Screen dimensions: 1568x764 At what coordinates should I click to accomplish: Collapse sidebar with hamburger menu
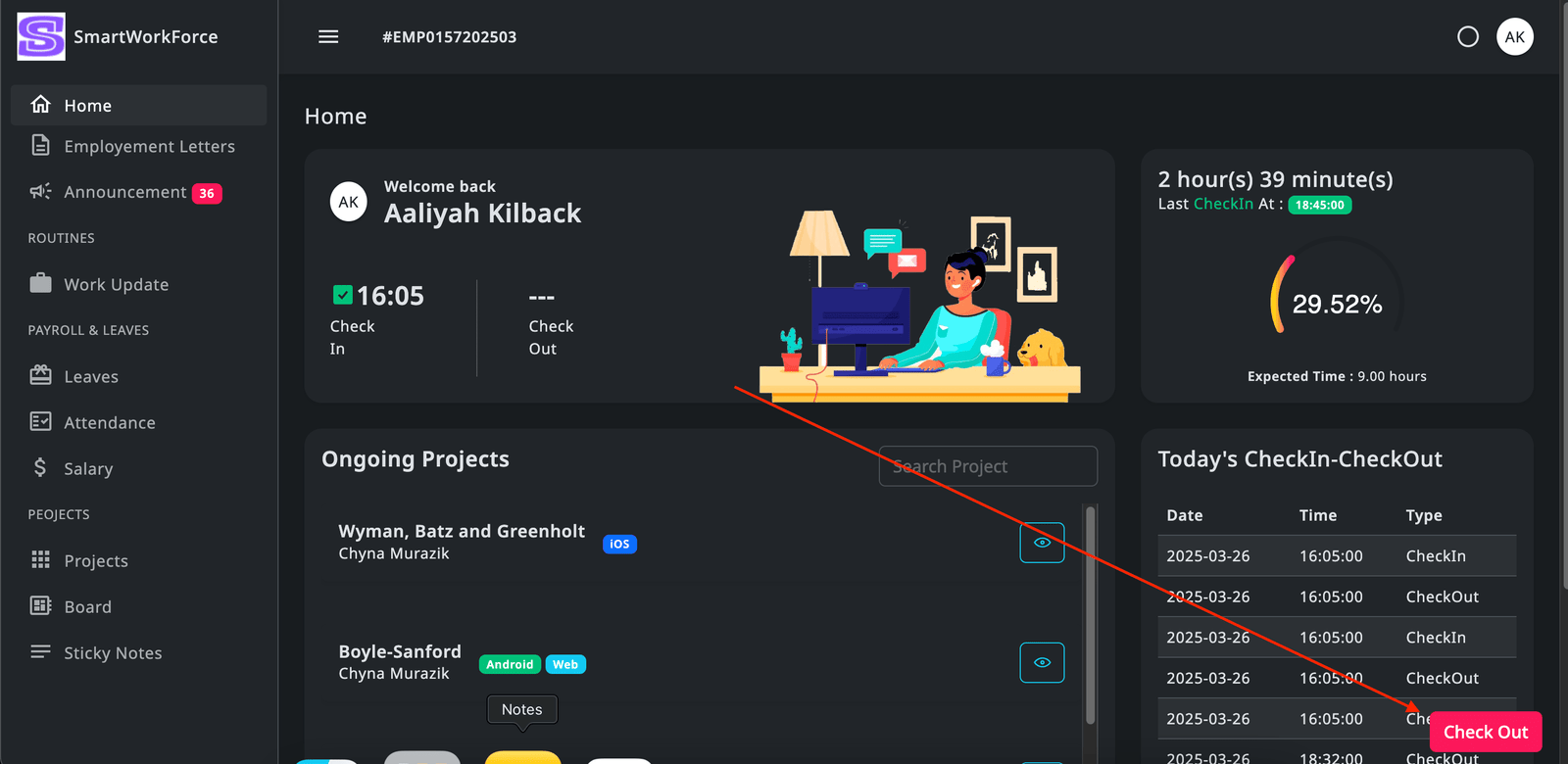[328, 37]
